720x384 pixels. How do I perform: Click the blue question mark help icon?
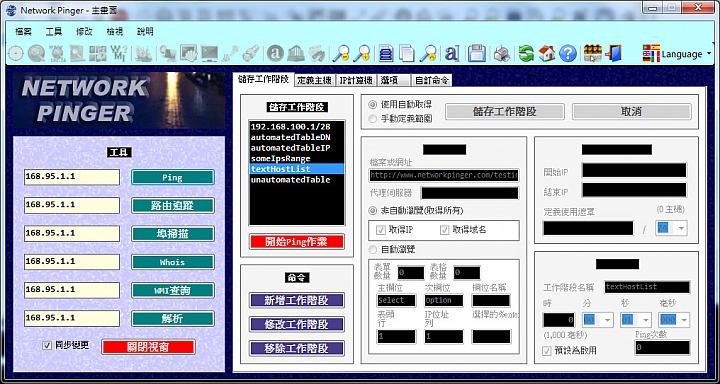568,54
